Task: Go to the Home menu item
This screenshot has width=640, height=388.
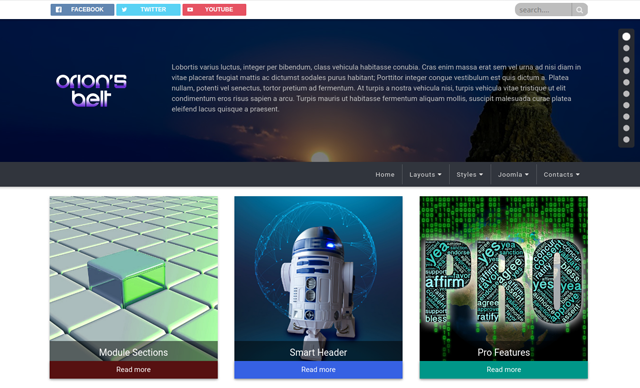Action: tap(385, 175)
